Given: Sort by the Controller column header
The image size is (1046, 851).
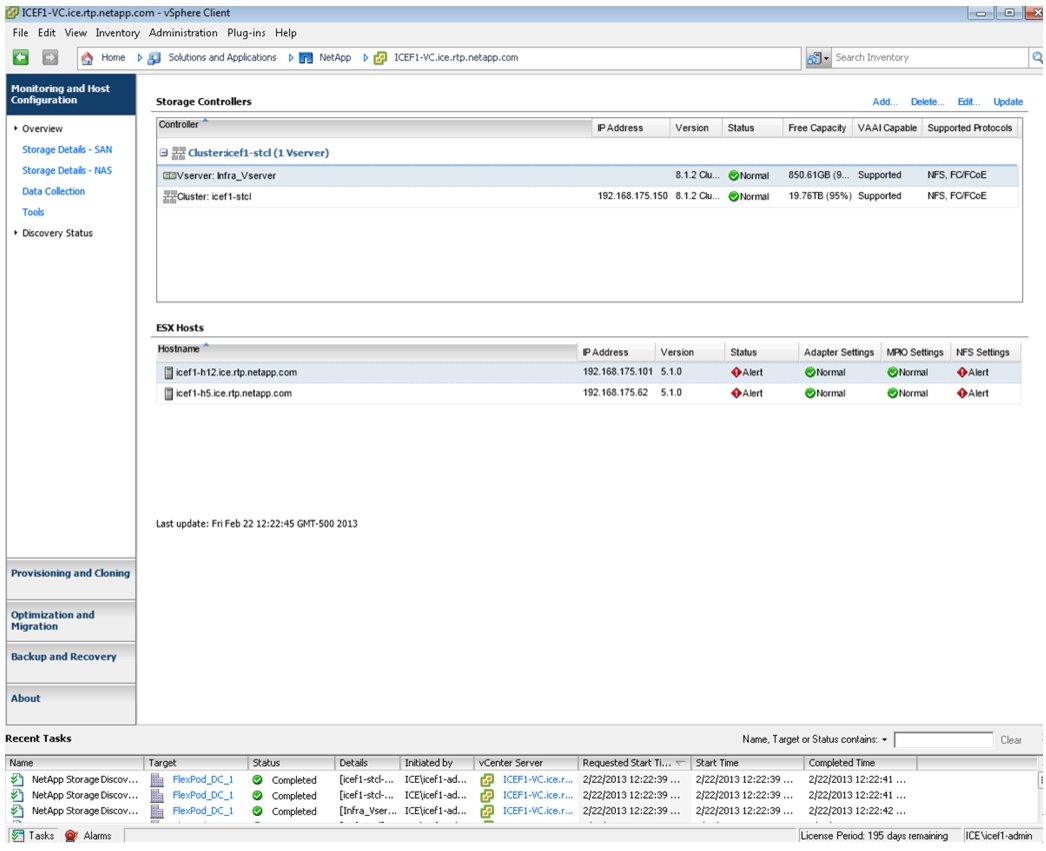Looking at the screenshot, I should point(374,127).
